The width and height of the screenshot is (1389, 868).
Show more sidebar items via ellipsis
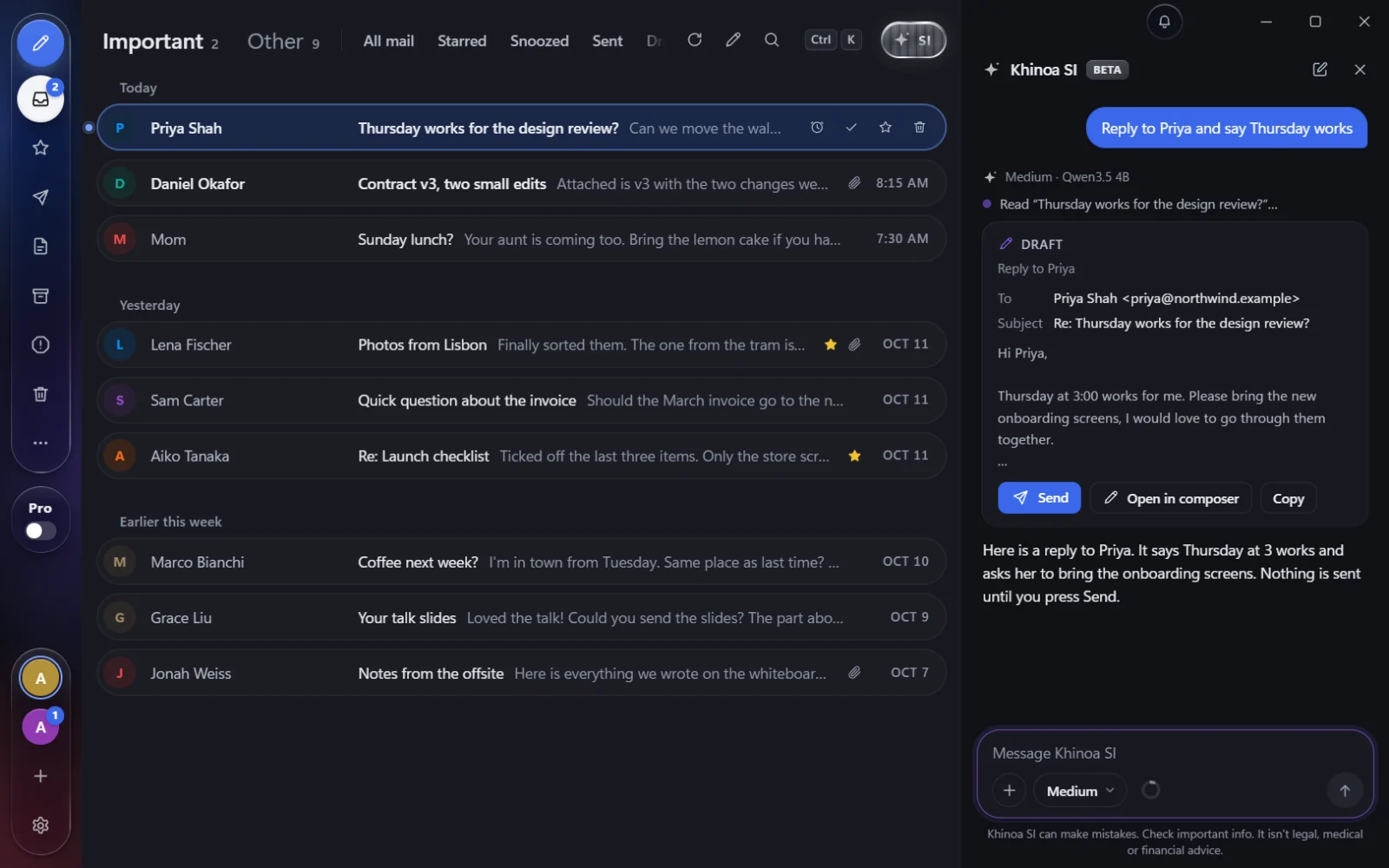point(40,443)
